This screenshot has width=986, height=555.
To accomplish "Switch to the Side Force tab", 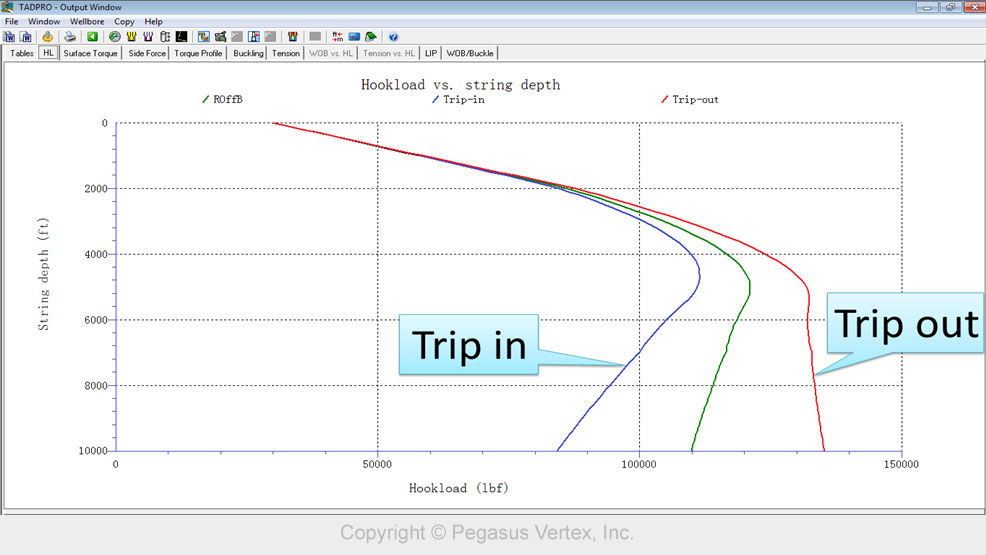I will pos(147,53).
